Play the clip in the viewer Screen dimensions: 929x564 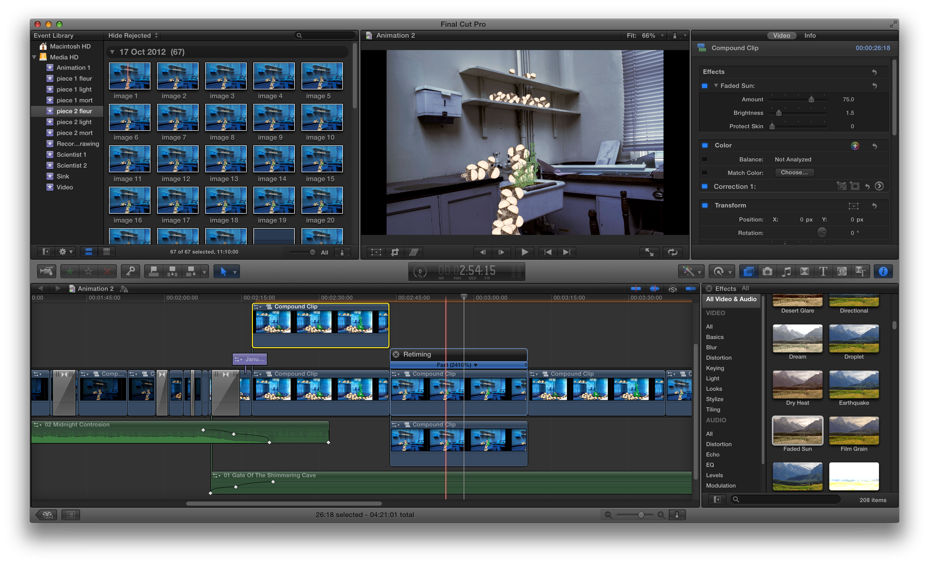(x=524, y=252)
